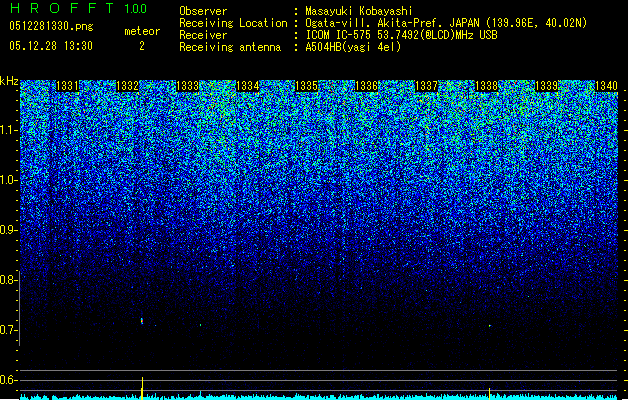Click the 'Receiving Location' label
This screenshot has width=629, height=400.
pos(233,23)
